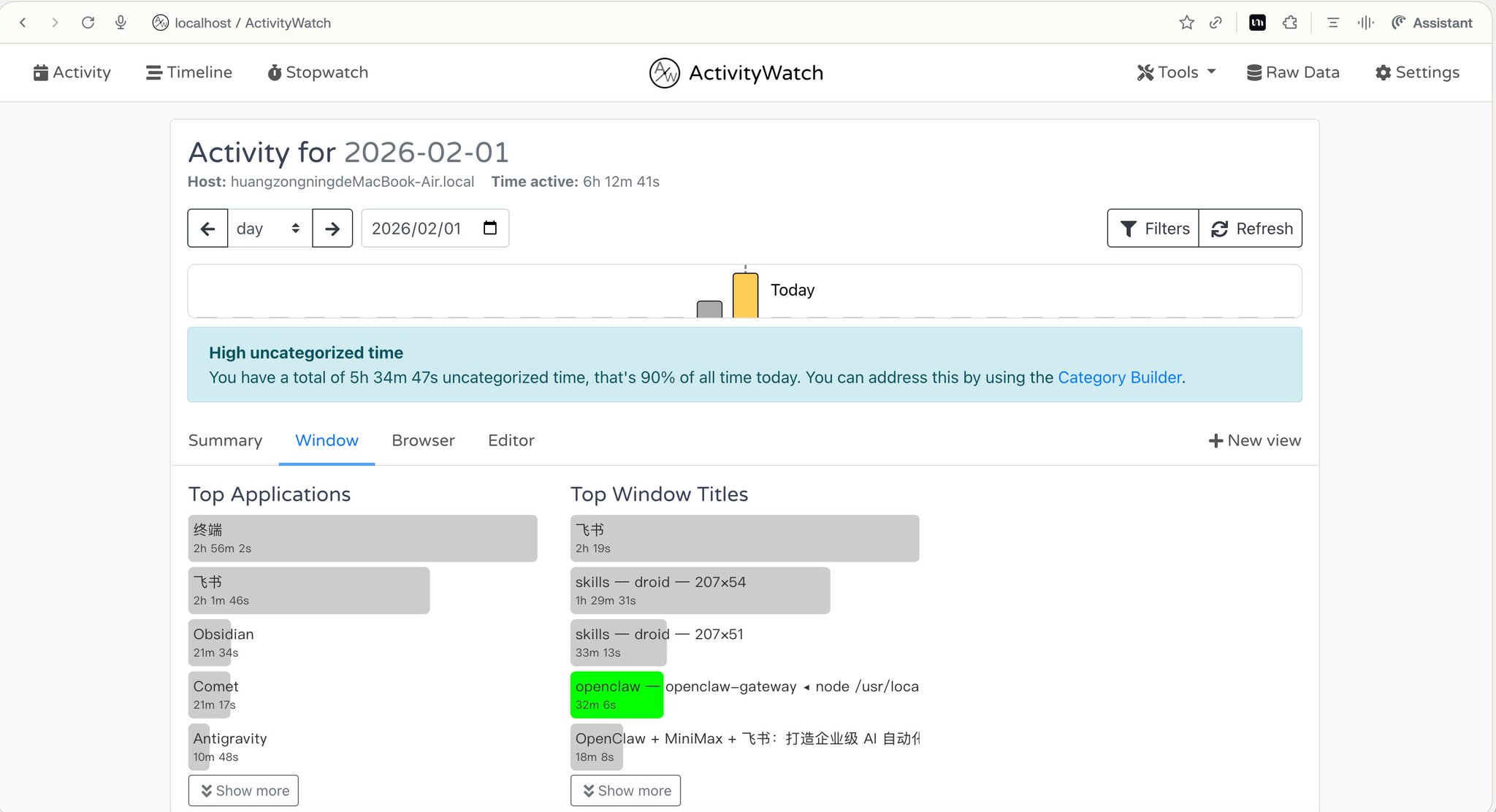The width and height of the screenshot is (1496, 812).
Task: Select the 飞书 2h 1m 46s application bar
Action: (309, 591)
